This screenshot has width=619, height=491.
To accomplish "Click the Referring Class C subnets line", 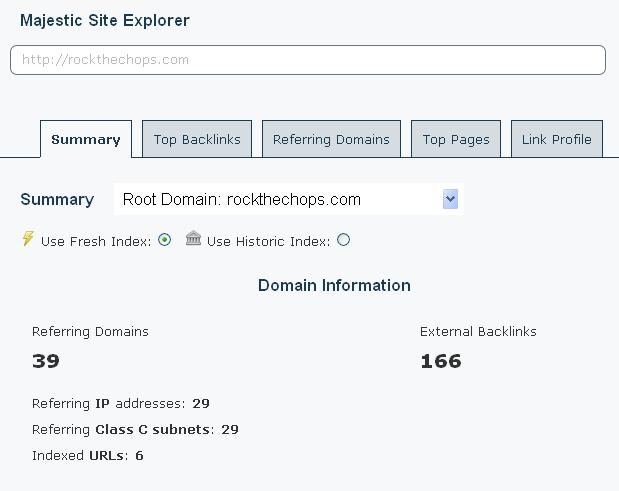I will click(135, 430).
